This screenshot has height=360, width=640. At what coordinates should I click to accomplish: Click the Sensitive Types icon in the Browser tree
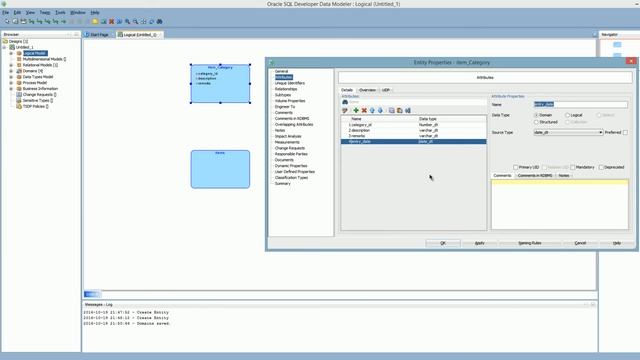[19, 100]
